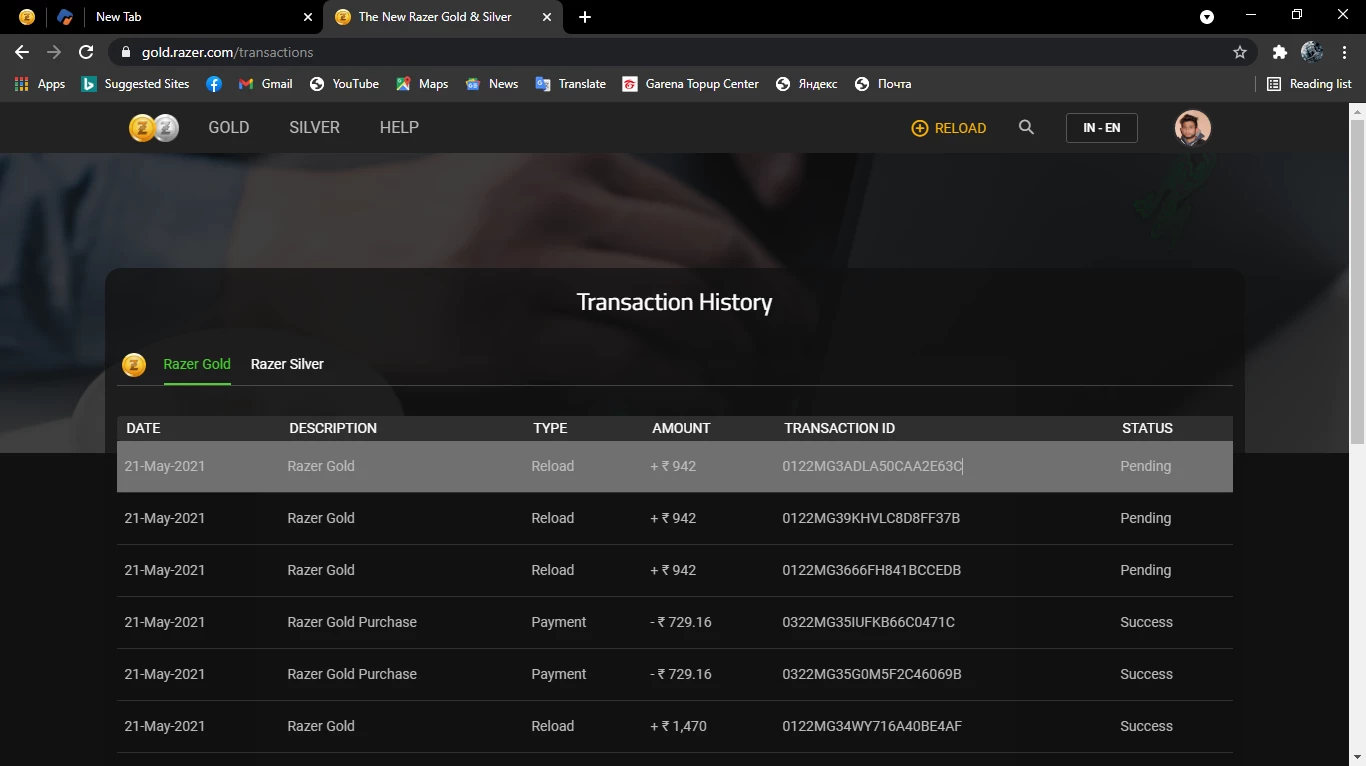Image resolution: width=1366 pixels, height=766 pixels.
Task: Open a new tab with the plus button
Action: tap(585, 17)
